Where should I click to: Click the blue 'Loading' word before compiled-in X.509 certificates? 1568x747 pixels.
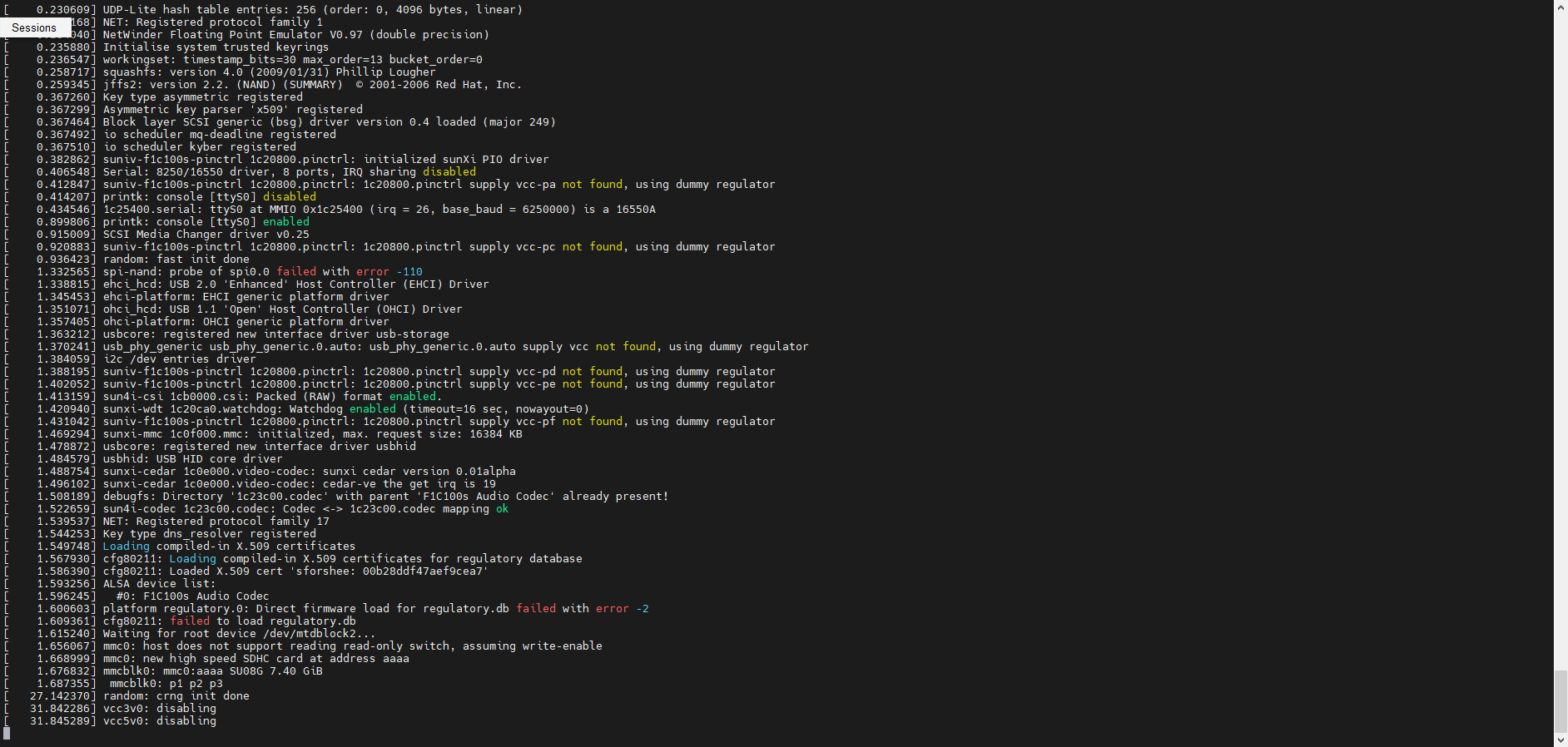(127, 547)
